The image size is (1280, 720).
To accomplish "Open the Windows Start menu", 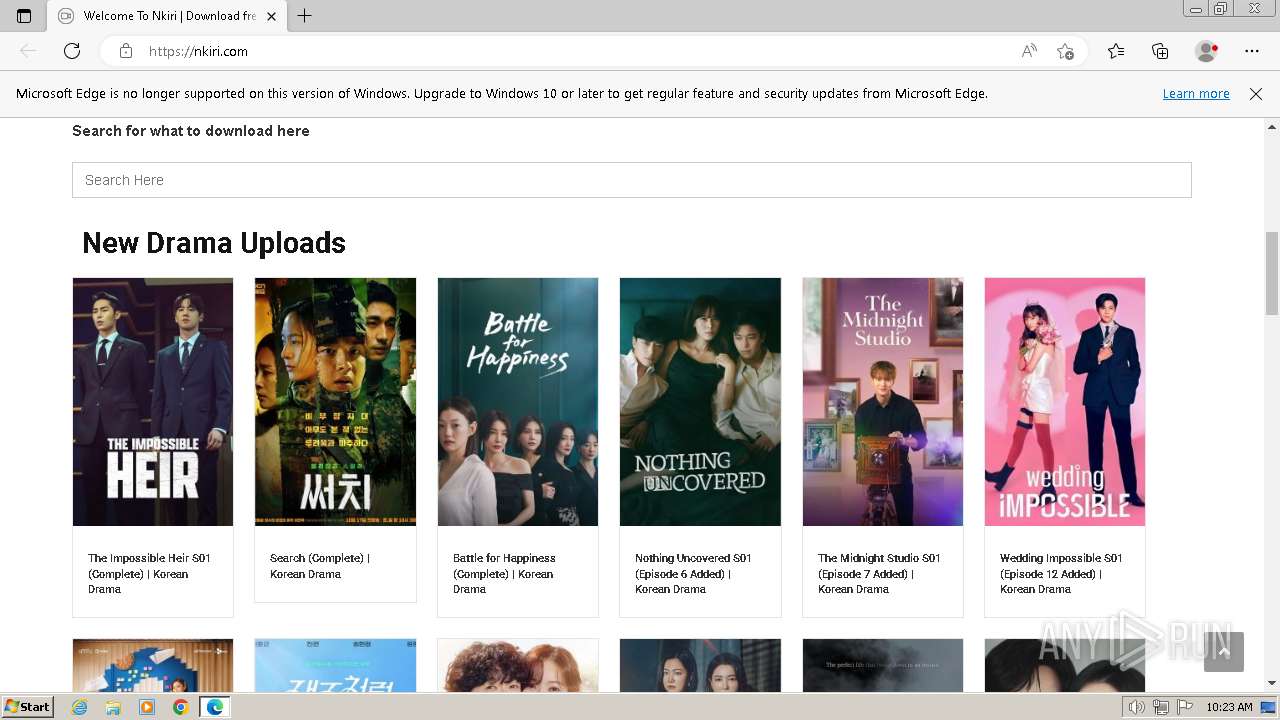I will 28,707.
